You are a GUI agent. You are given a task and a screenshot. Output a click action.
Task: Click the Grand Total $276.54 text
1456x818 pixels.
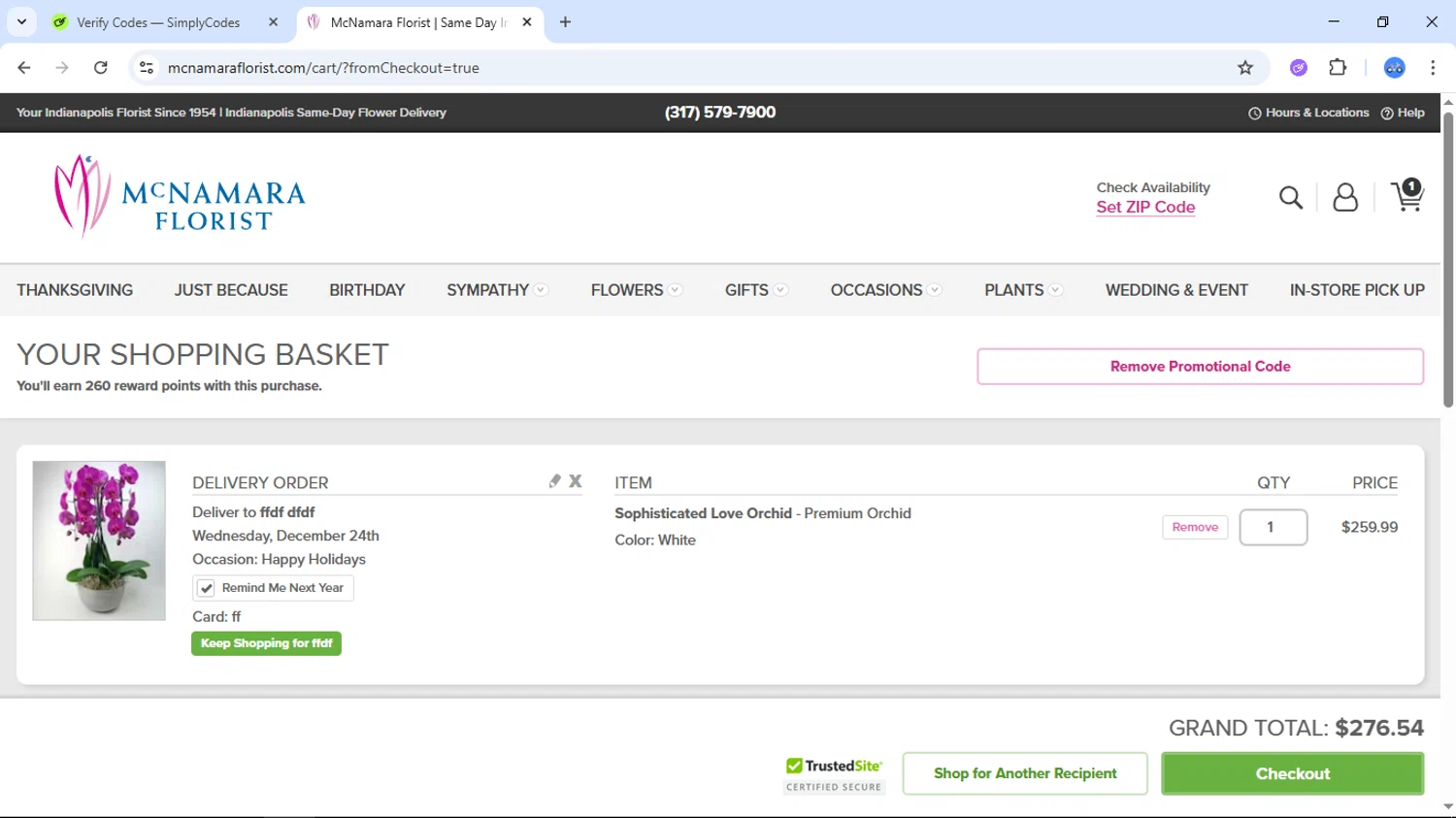pyautogui.click(x=1296, y=728)
